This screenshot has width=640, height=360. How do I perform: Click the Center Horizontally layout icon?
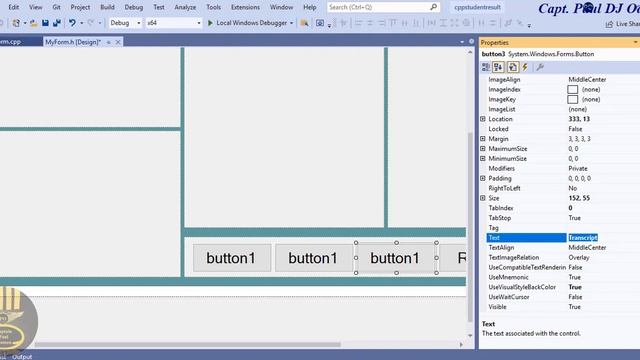481,23
